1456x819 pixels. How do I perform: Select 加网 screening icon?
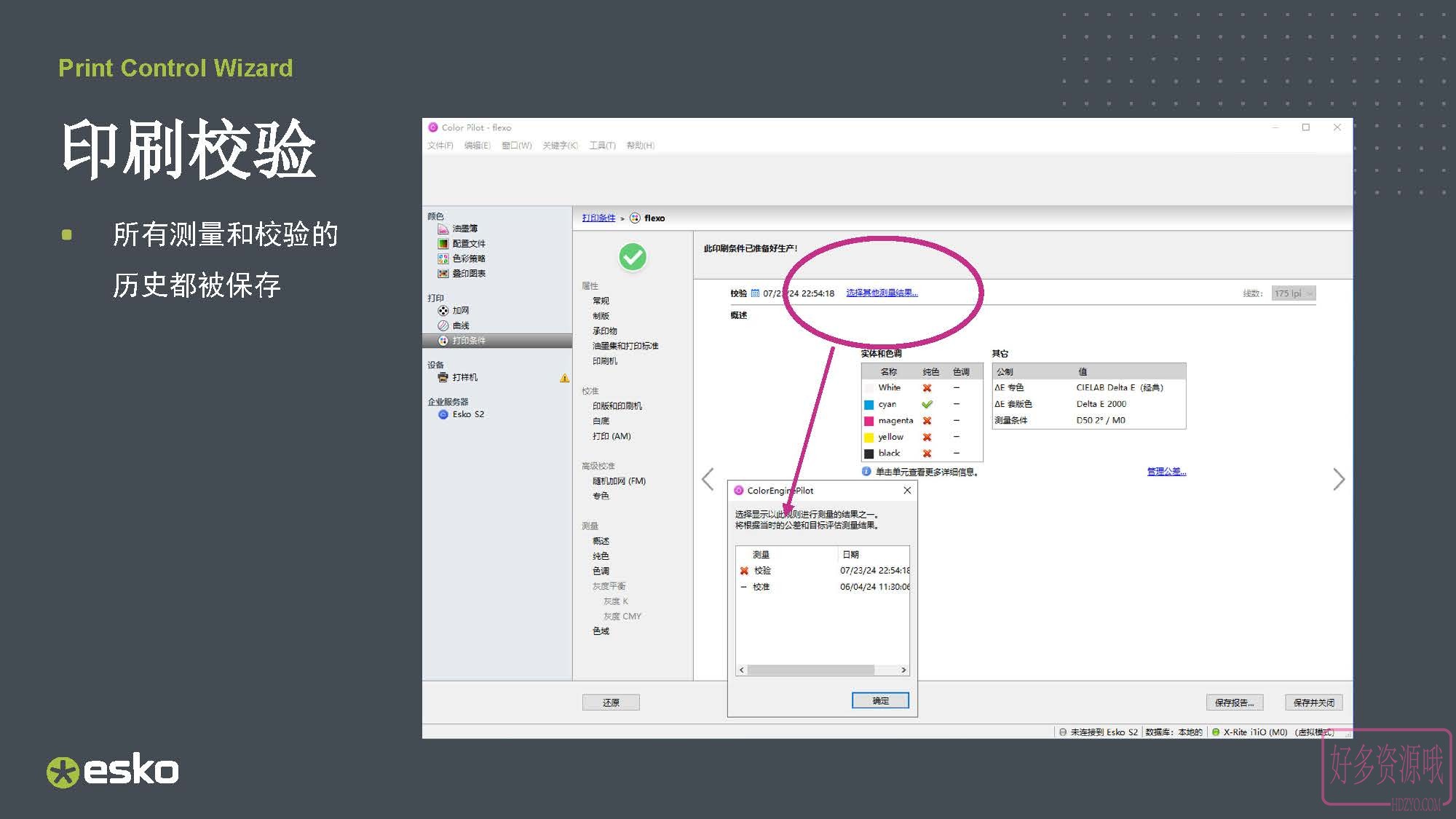point(443,311)
